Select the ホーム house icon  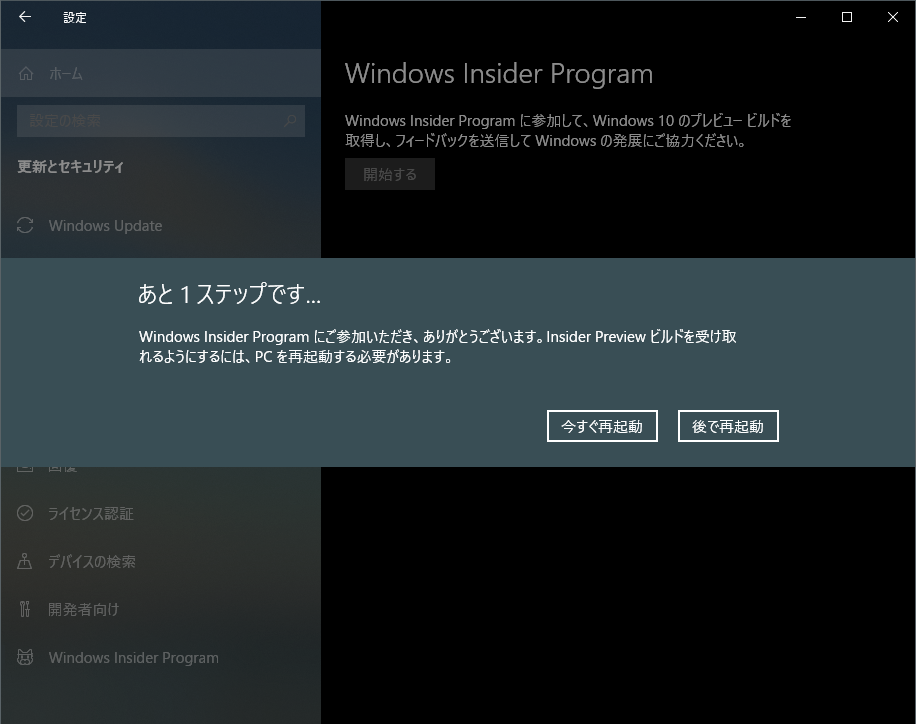(x=24, y=73)
